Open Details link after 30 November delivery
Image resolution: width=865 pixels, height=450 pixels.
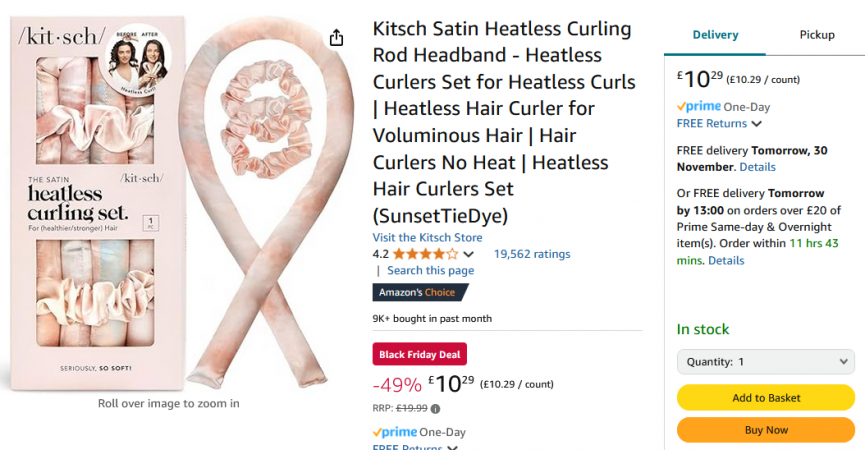point(757,167)
